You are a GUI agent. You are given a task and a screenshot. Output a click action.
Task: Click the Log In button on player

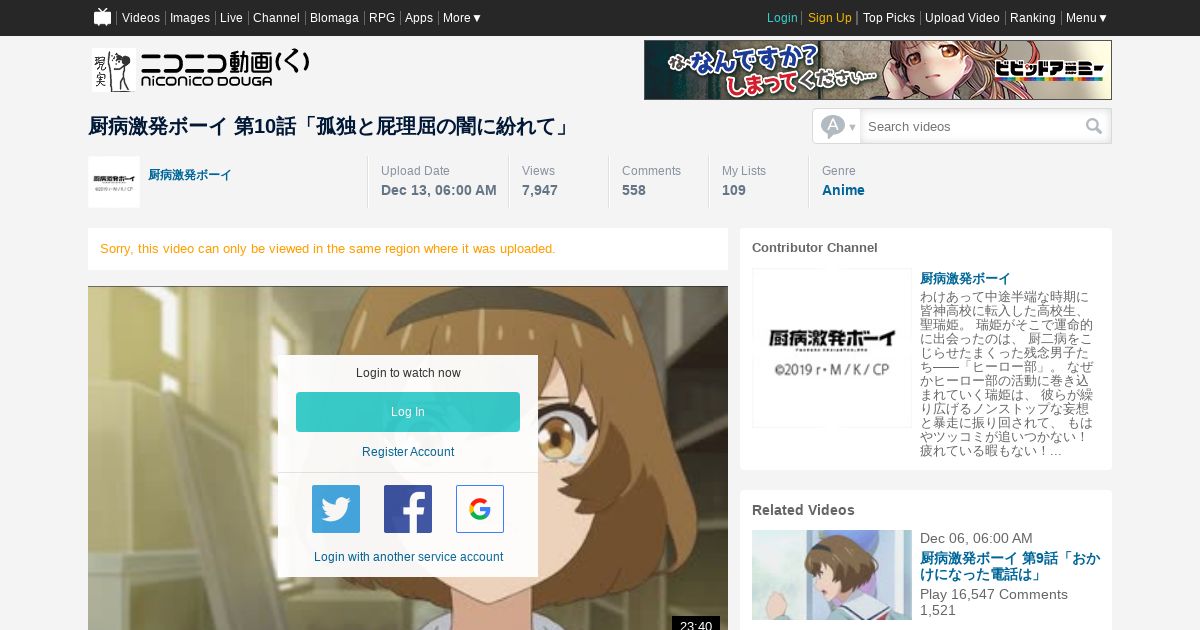click(408, 412)
